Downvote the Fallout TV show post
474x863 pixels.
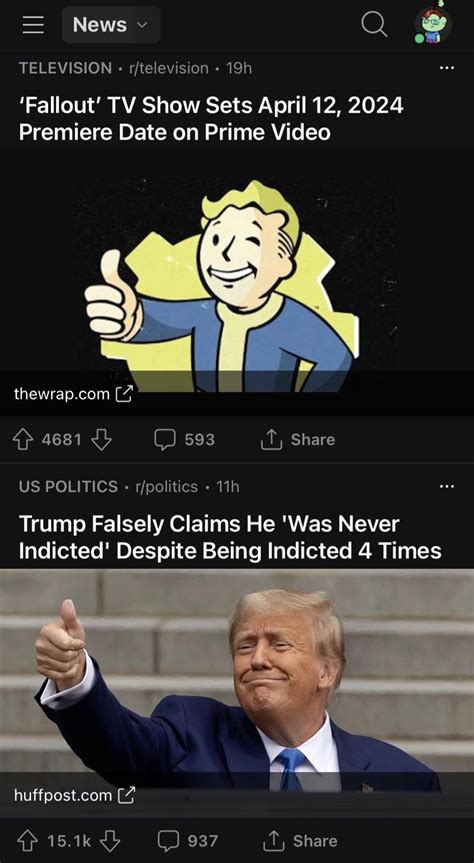[101, 440]
